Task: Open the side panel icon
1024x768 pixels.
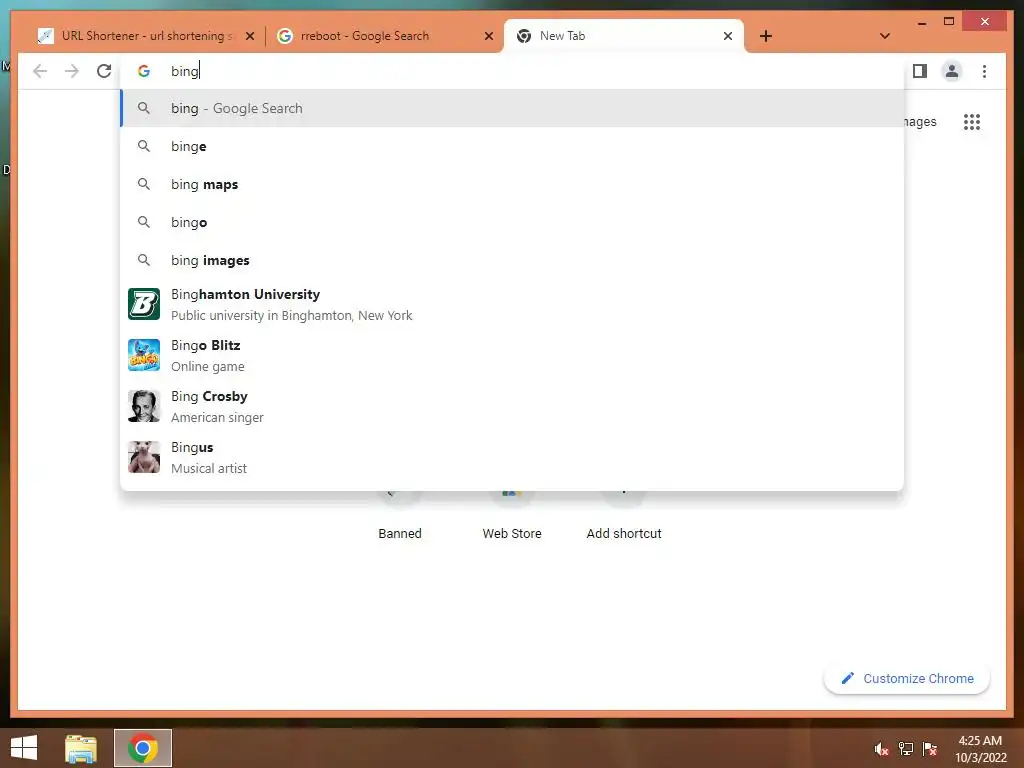Action: (x=920, y=71)
